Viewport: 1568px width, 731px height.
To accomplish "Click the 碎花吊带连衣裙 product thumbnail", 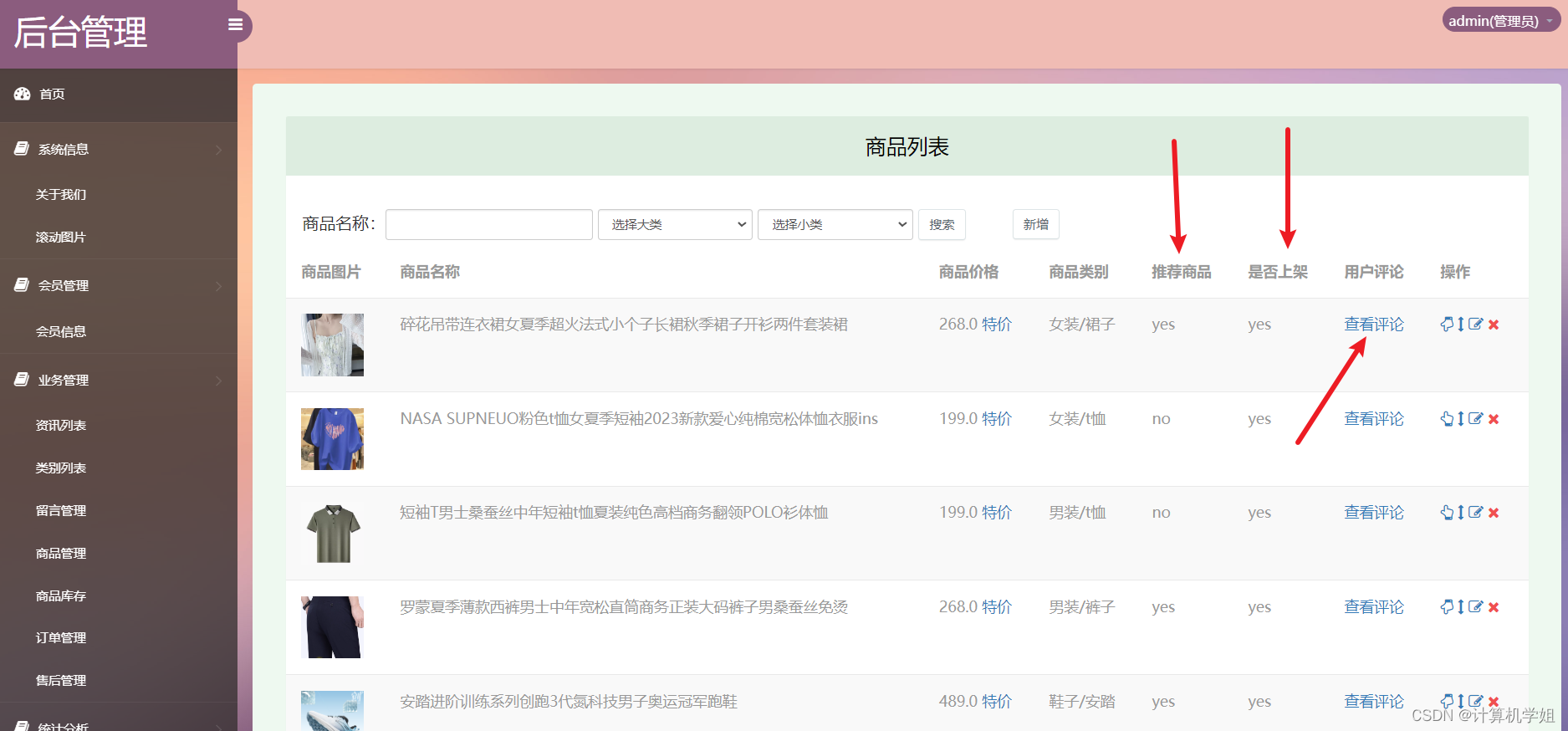I will pyautogui.click(x=332, y=345).
